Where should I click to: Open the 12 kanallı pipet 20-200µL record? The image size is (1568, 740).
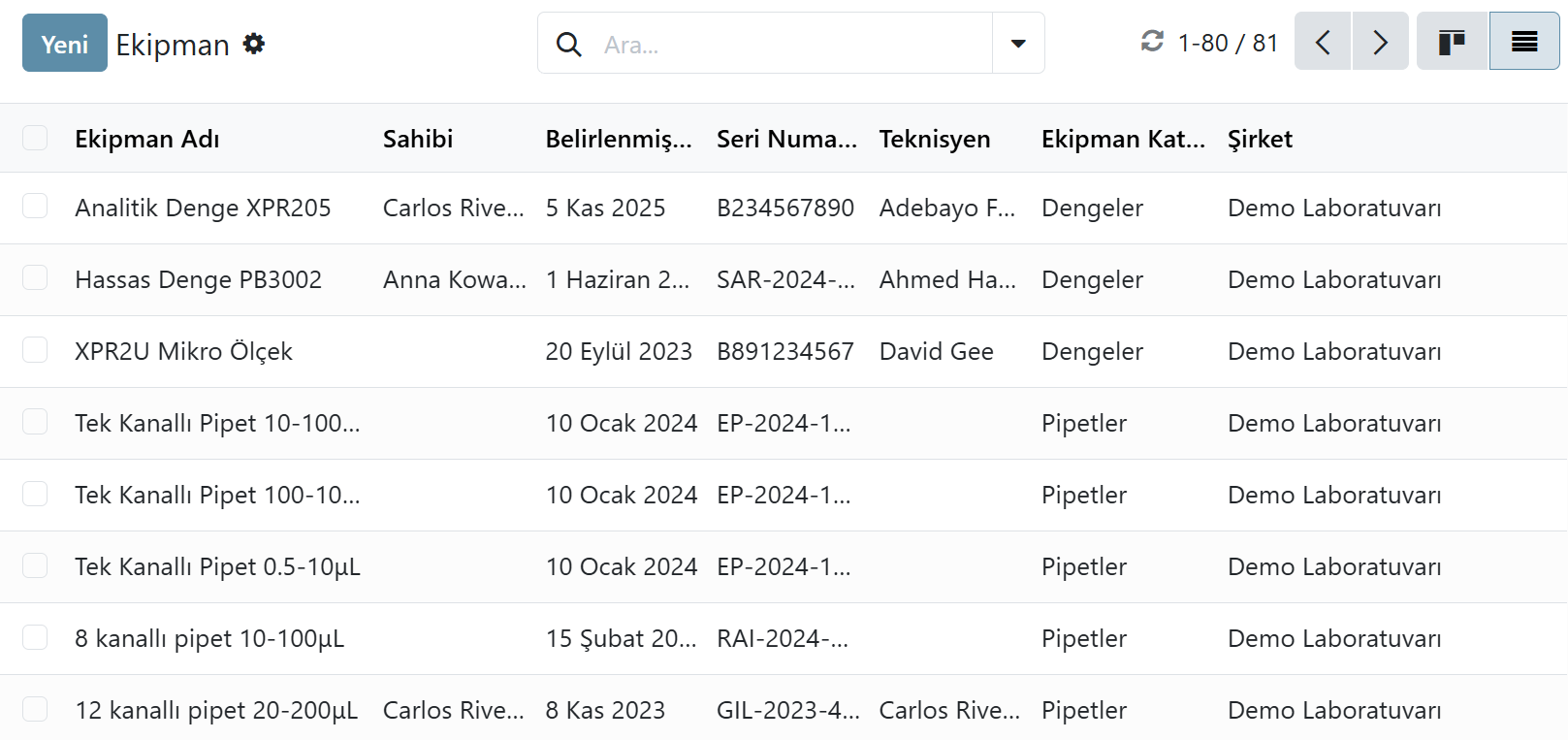point(216,710)
